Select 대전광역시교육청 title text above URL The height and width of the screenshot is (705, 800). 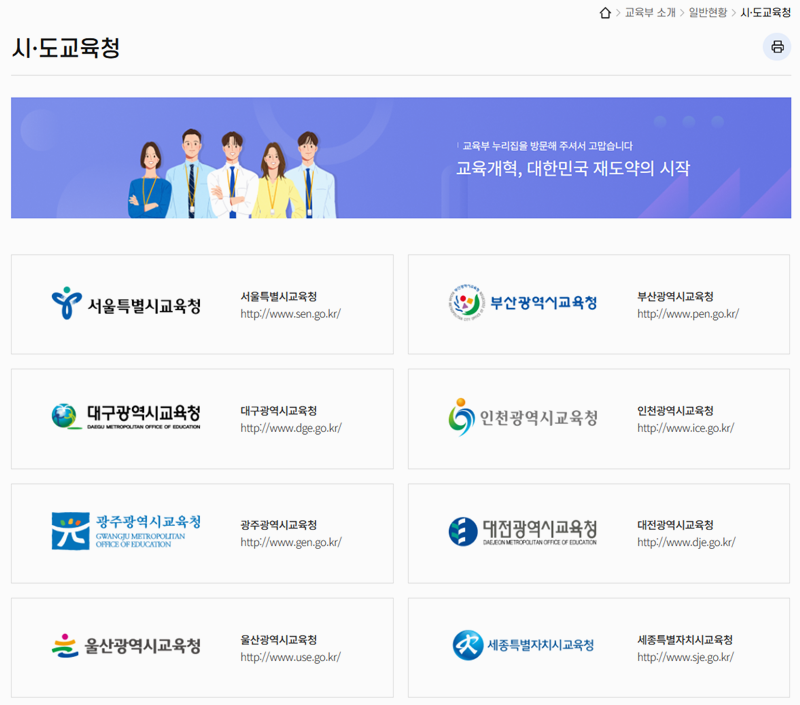click(675, 525)
